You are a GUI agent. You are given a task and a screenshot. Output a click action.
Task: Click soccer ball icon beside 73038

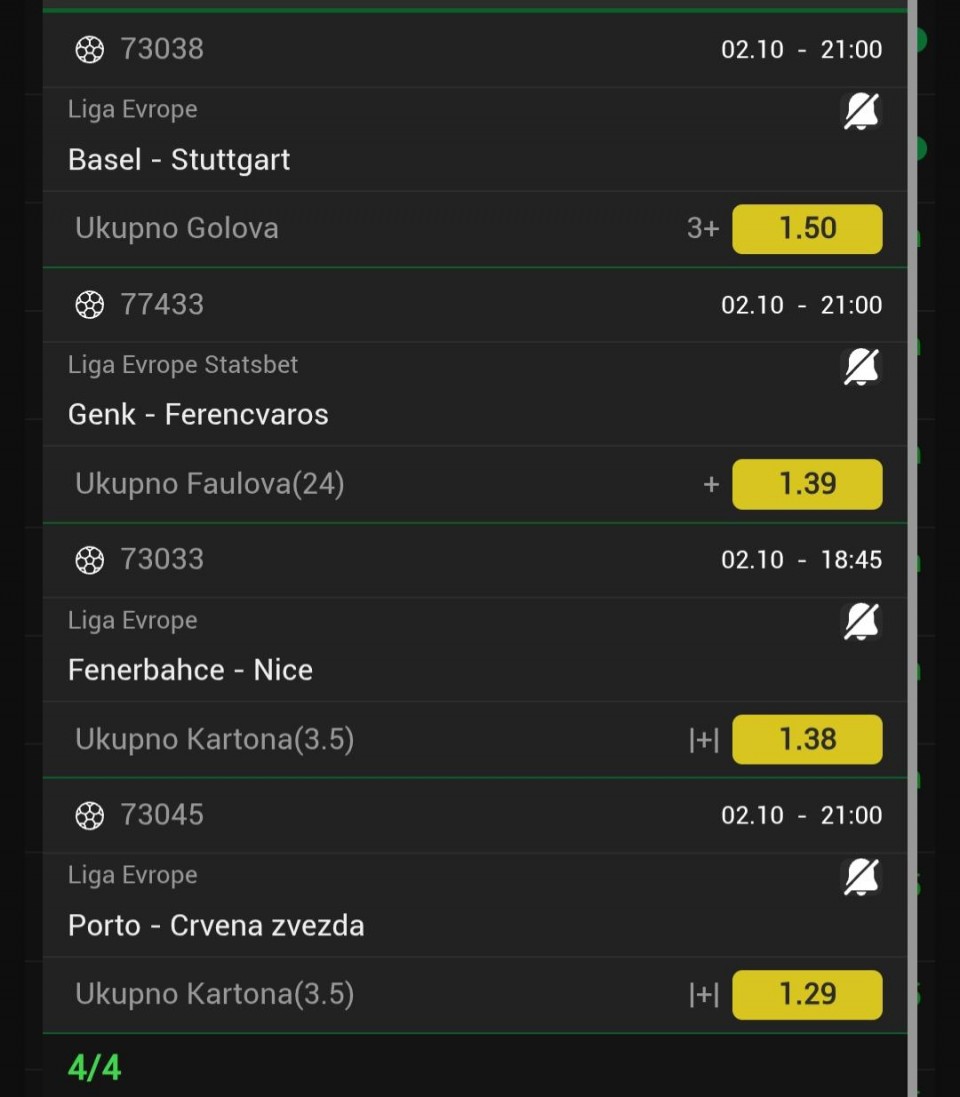pos(90,49)
